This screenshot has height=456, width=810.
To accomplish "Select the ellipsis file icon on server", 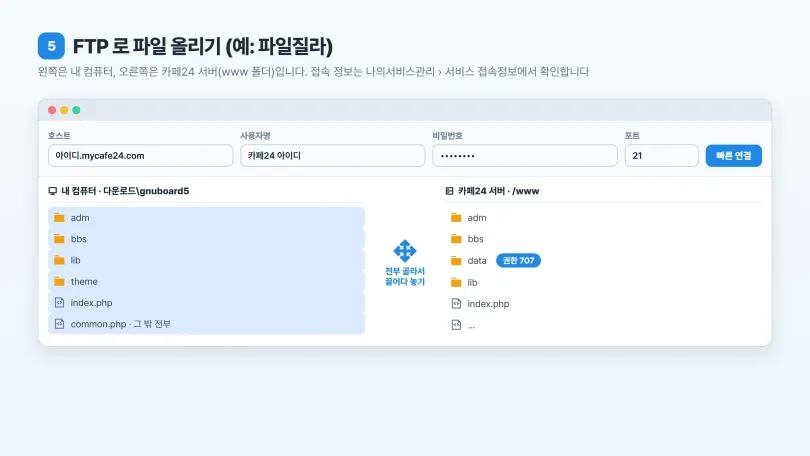I will tap(456, 325).
